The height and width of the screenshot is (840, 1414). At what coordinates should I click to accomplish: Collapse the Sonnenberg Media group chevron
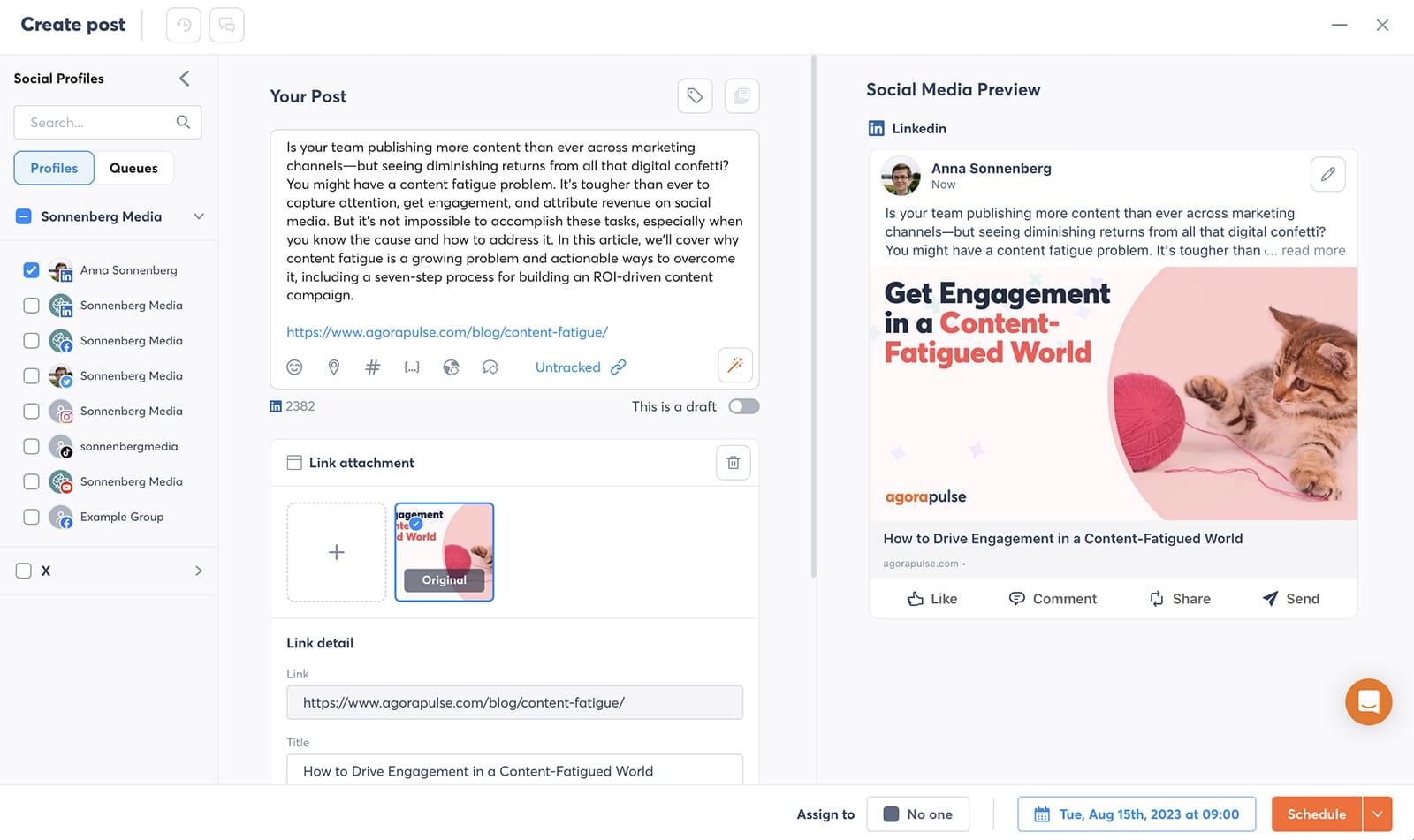199,216
